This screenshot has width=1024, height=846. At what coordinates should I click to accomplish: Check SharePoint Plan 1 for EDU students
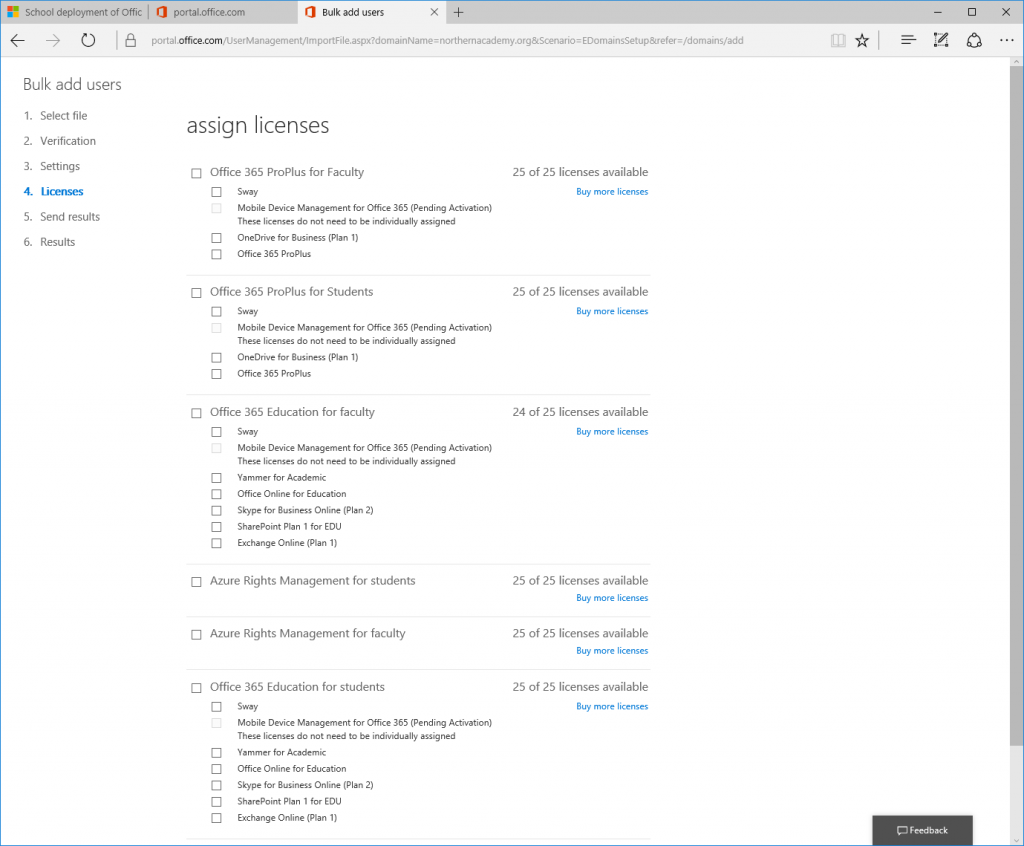(216, 802)
